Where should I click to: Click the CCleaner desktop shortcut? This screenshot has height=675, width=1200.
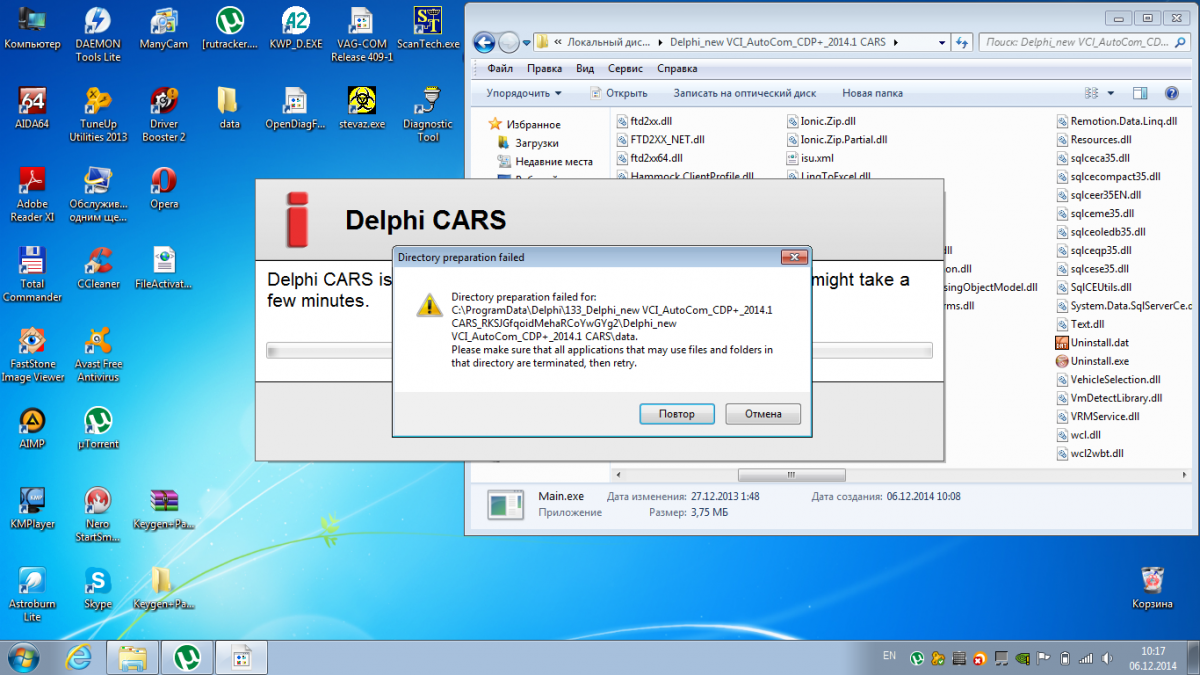pyautogui.click(x=98, y=268)
